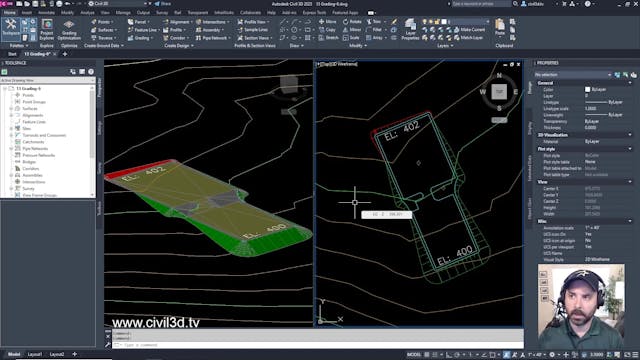
Task: Click the keyword search field in title bar
Action: coord(481,4)
